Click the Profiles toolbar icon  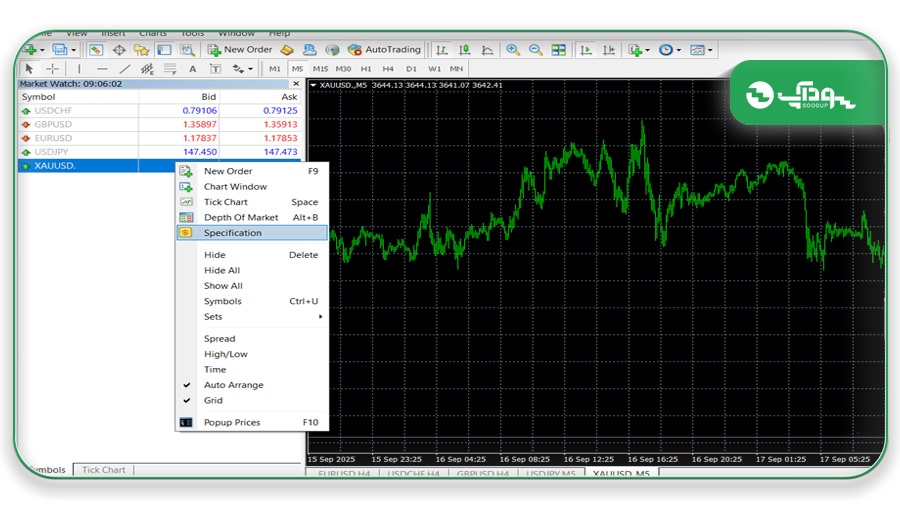(59, 50)
